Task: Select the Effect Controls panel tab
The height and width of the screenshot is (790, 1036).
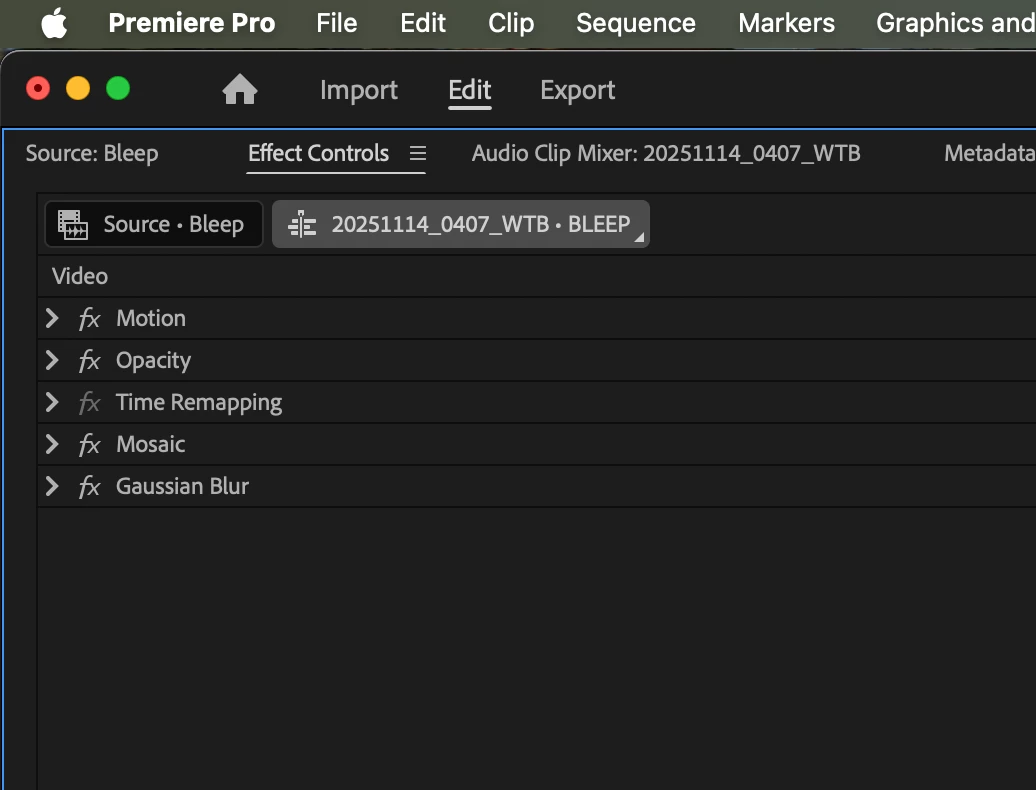Action: click(x=318, y=153)
